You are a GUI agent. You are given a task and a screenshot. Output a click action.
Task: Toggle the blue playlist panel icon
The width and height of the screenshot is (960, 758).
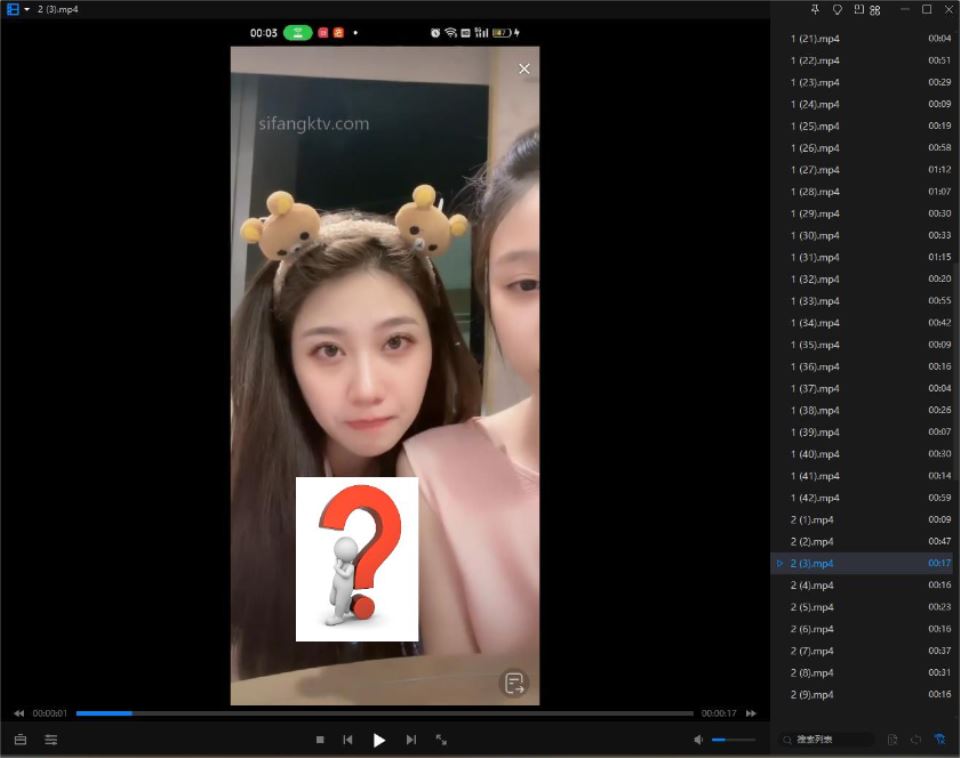[940, 740]
